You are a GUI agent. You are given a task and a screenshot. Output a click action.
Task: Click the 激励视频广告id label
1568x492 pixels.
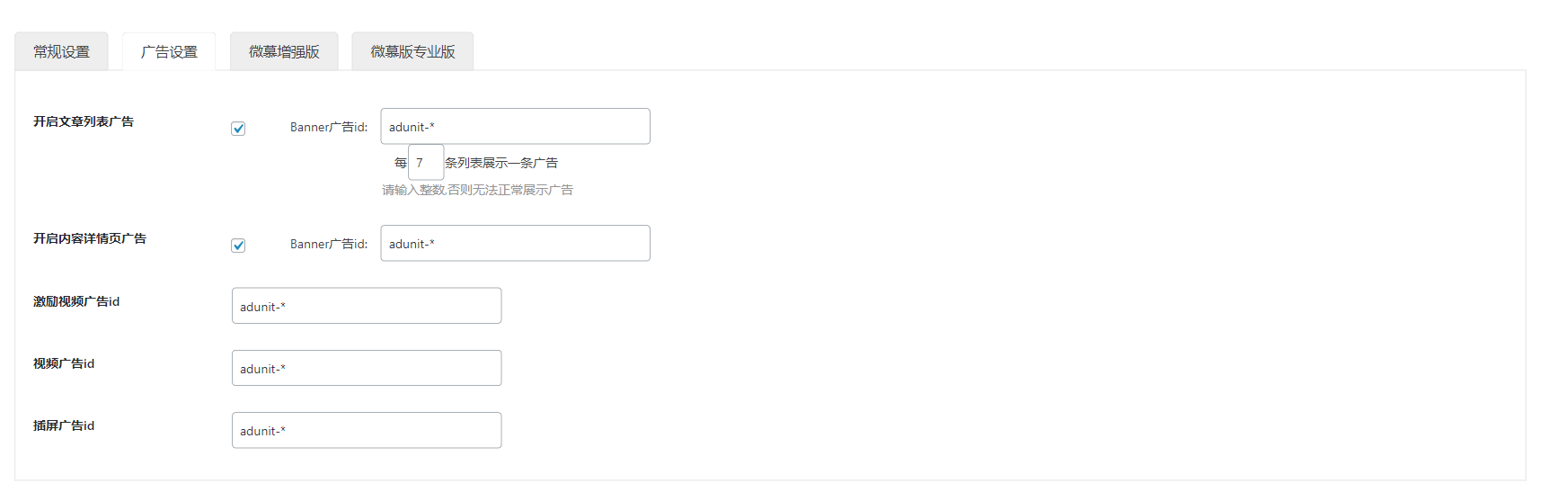point(76,301)
